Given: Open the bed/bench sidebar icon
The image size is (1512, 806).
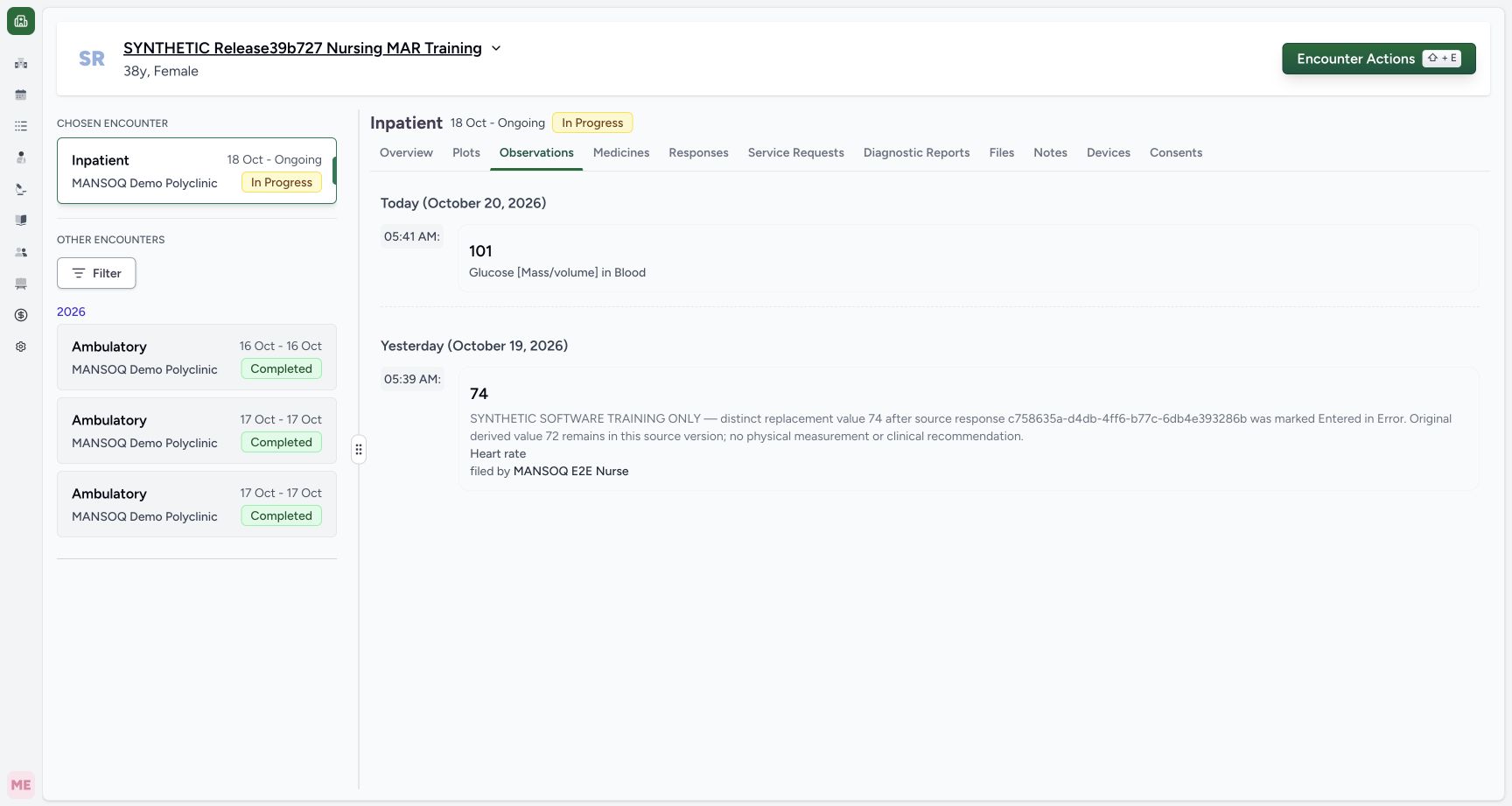Looking at the screenshot, I should (x=21, y=284).
